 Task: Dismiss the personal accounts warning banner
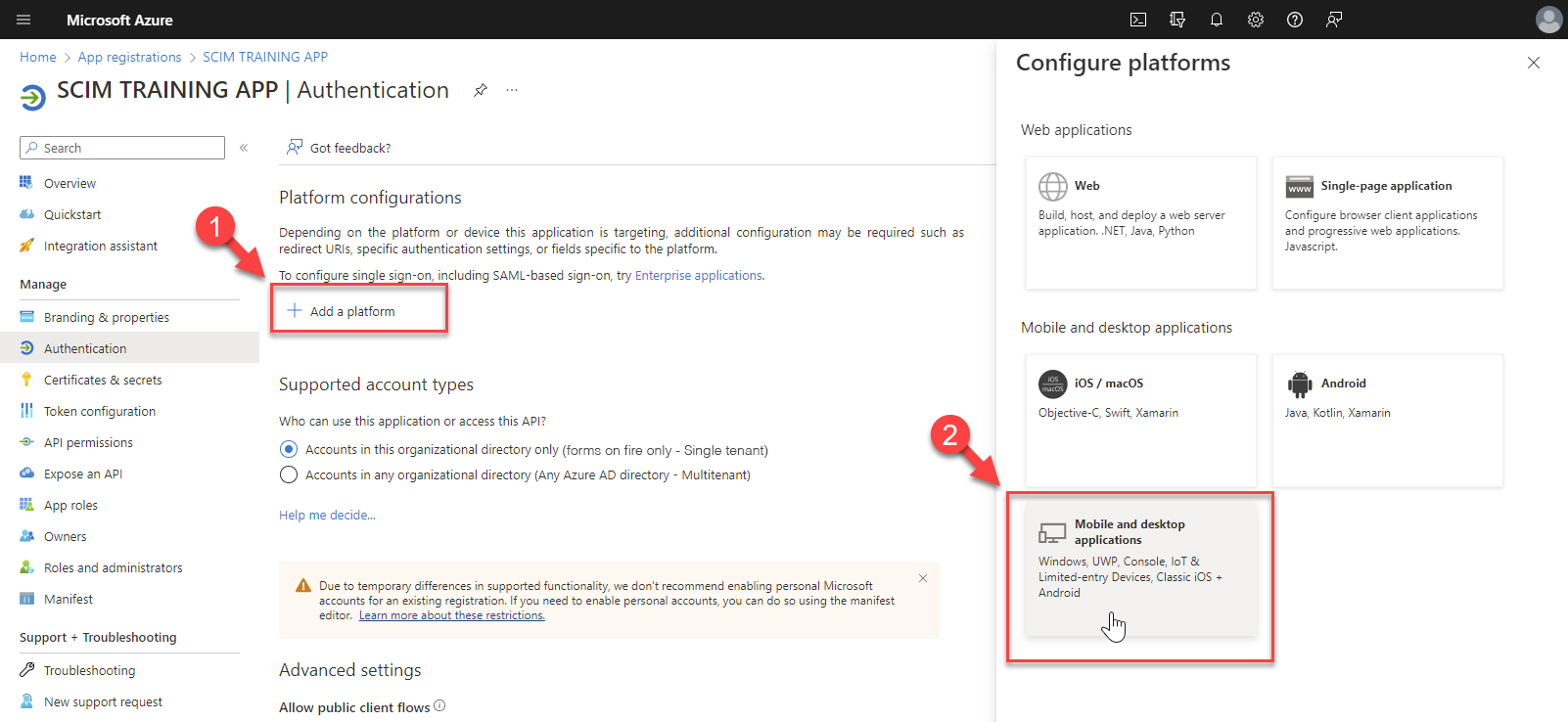pos(923,578)
